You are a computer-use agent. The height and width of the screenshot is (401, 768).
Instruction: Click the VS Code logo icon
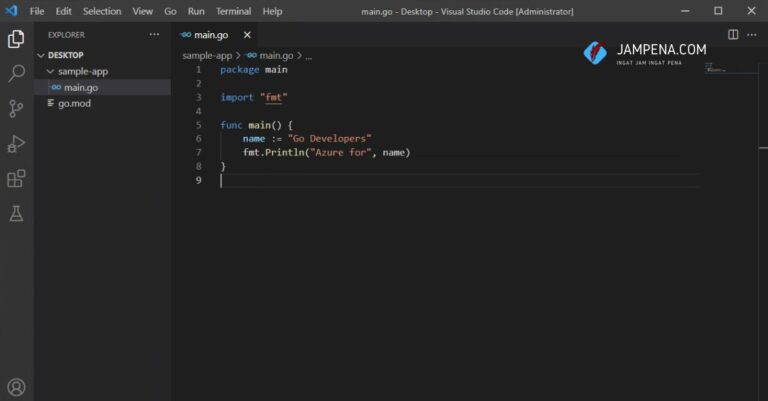pos(11,11)
